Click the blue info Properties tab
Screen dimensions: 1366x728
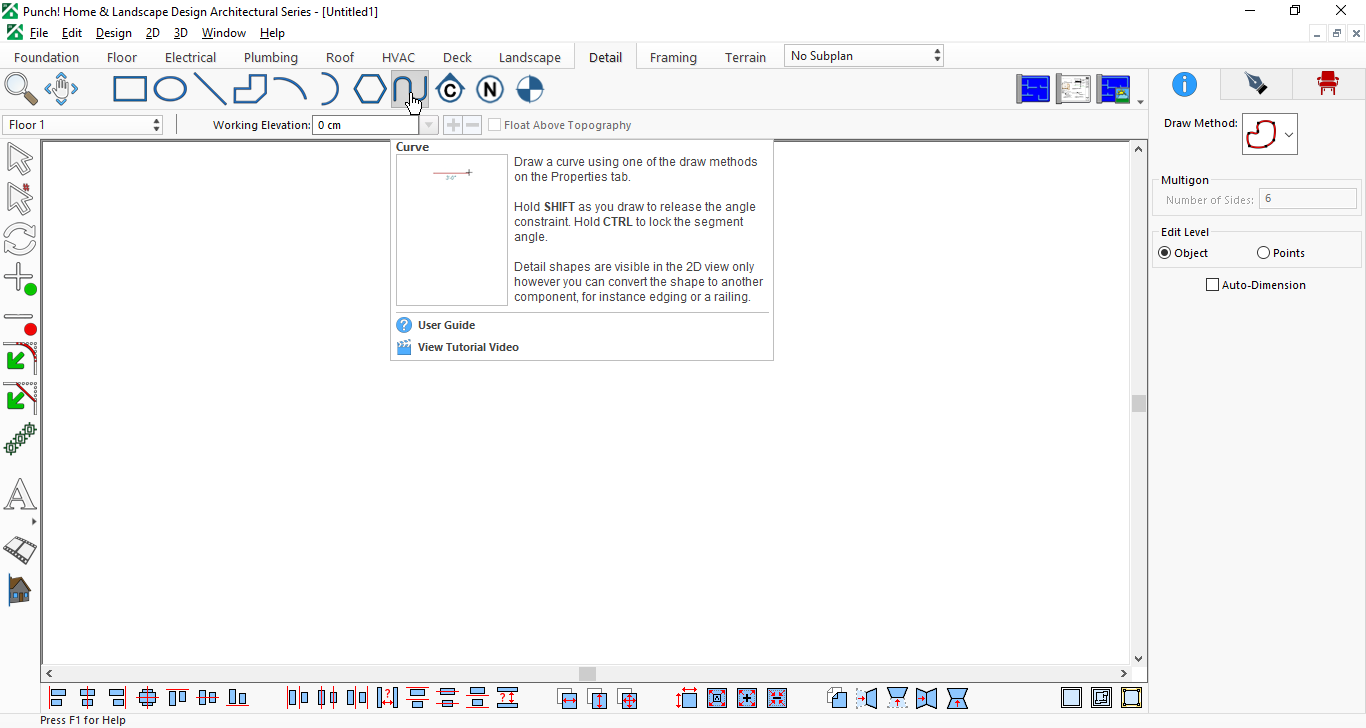coord(1184,84)
